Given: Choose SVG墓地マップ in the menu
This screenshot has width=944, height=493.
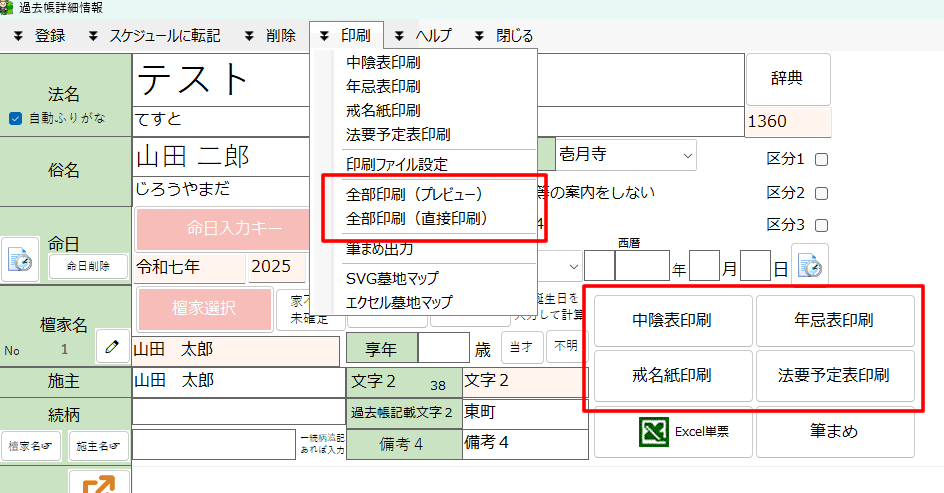Looking at the screenshot, I should tap(392, 278).
